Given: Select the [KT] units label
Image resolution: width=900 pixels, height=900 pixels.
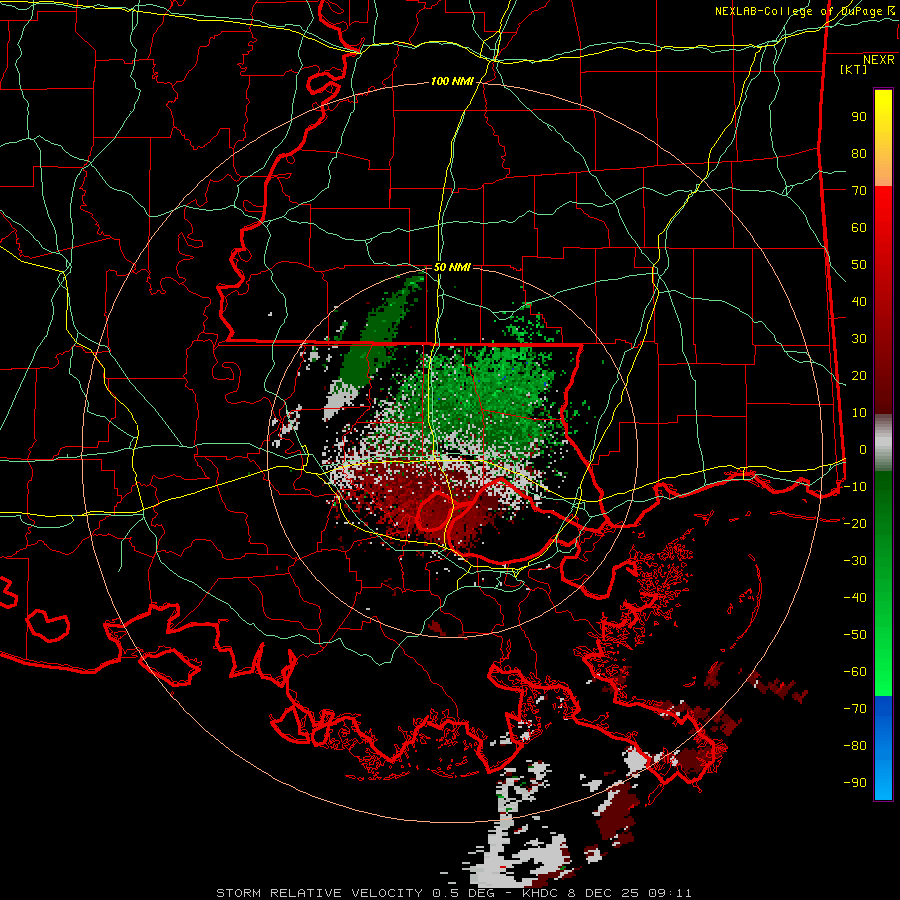Looking at the screenshot, I should coord(854,69).
